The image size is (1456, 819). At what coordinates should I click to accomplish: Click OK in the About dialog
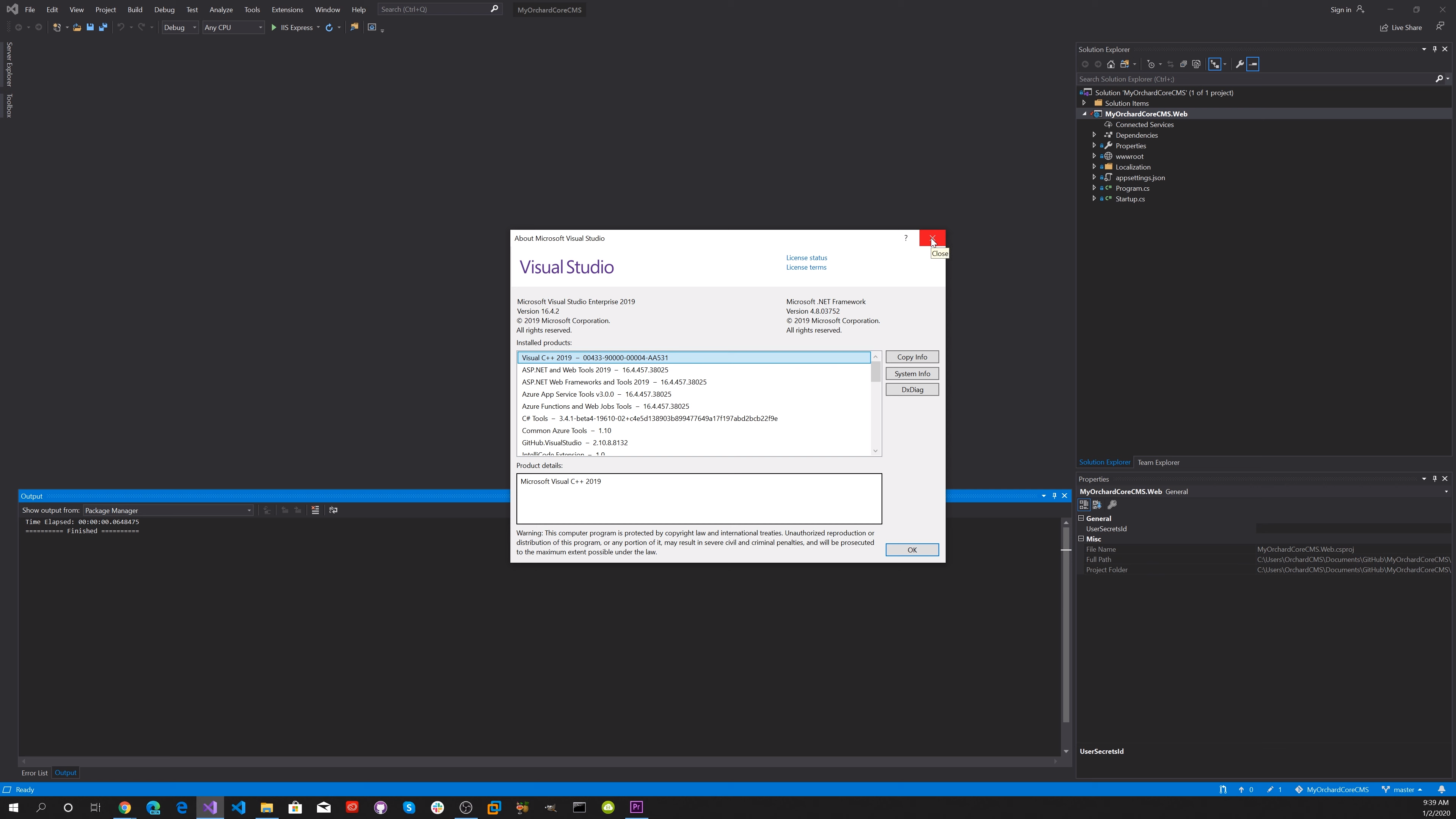[912, 550]
